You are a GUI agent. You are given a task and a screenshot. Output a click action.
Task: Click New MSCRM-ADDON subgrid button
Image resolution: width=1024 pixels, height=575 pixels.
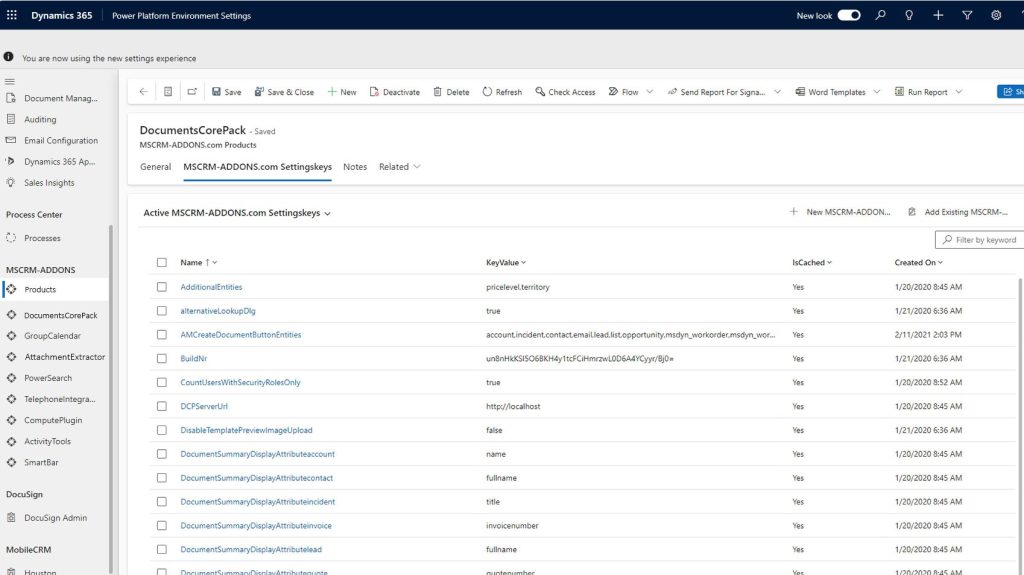coord(840,212)
